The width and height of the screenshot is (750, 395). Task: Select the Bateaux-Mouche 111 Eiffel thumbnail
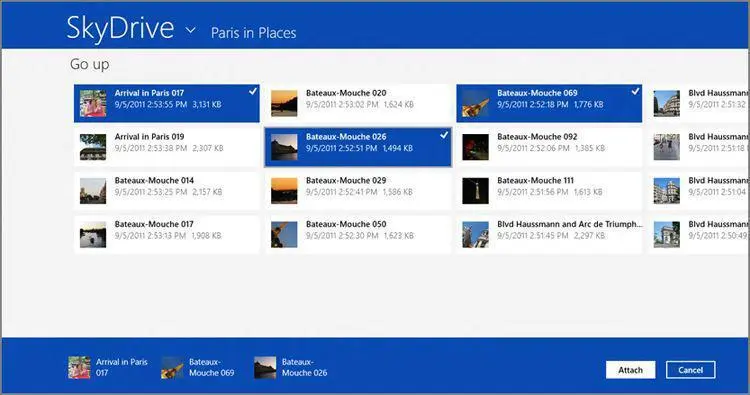pos(475,191)
